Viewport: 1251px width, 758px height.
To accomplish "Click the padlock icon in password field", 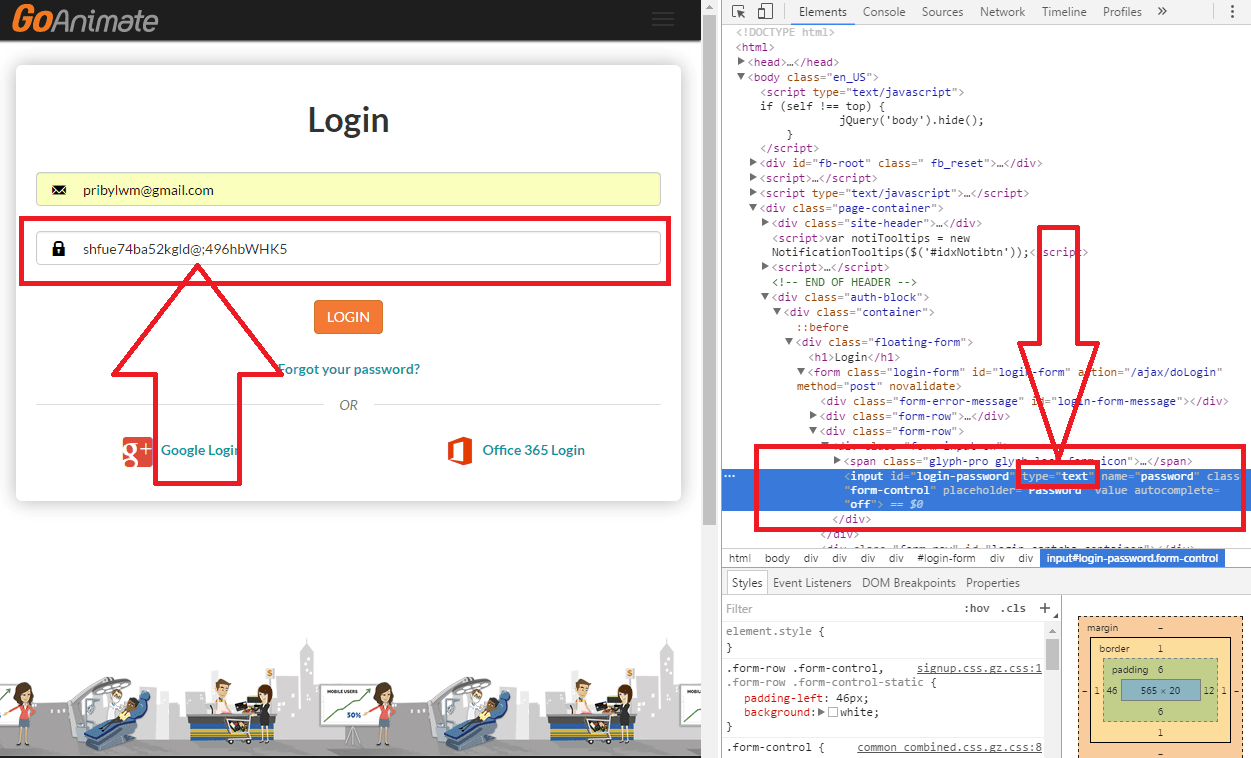I will (x=59, y=248).
